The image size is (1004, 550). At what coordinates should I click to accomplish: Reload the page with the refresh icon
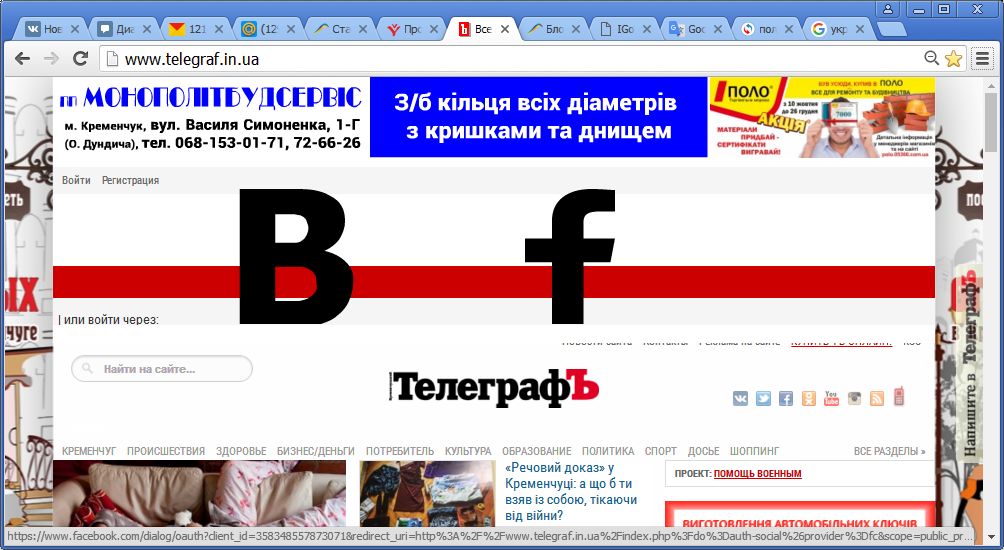pos(80,59)
